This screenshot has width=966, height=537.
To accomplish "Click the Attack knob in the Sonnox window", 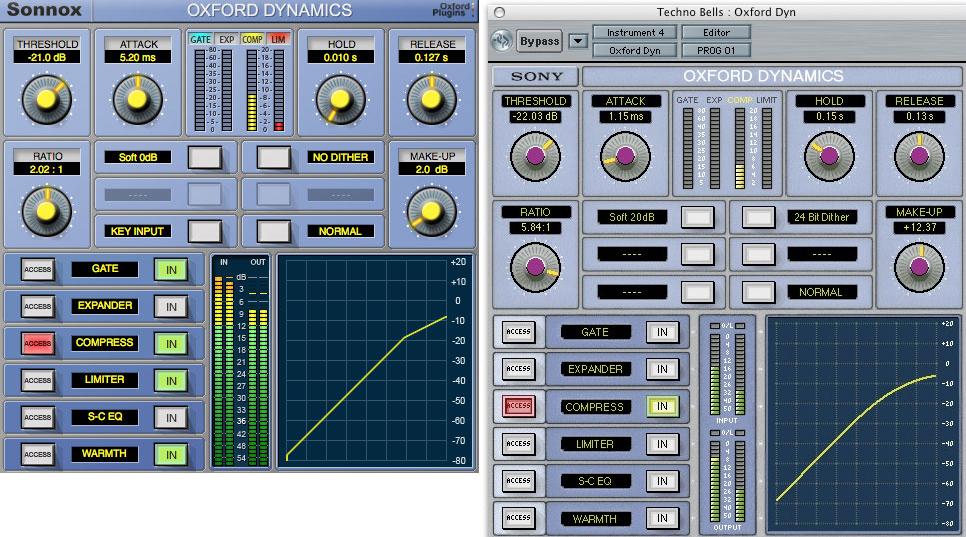I will (x=137, y=99).
